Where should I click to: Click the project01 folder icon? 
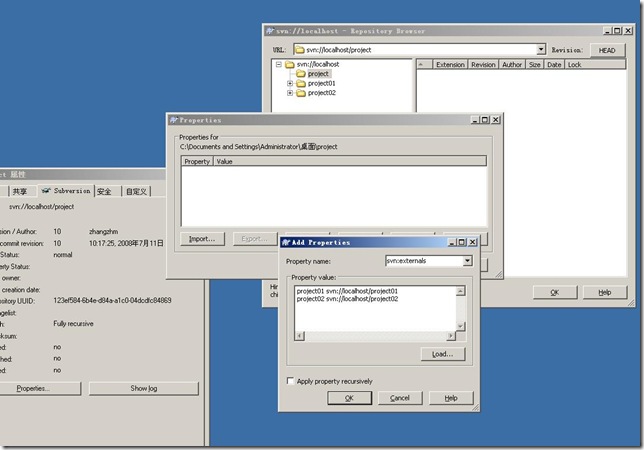point(300,84)
